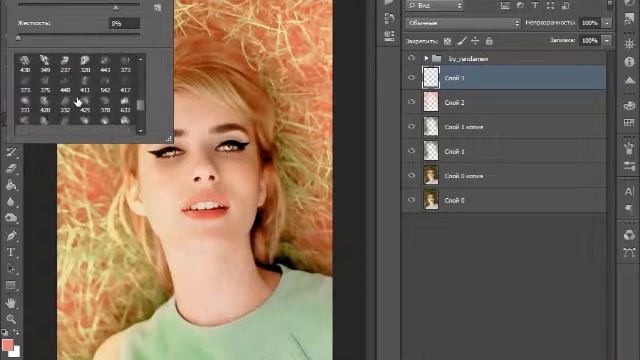Hide the selected Слой 3 layer

[411, 78]
